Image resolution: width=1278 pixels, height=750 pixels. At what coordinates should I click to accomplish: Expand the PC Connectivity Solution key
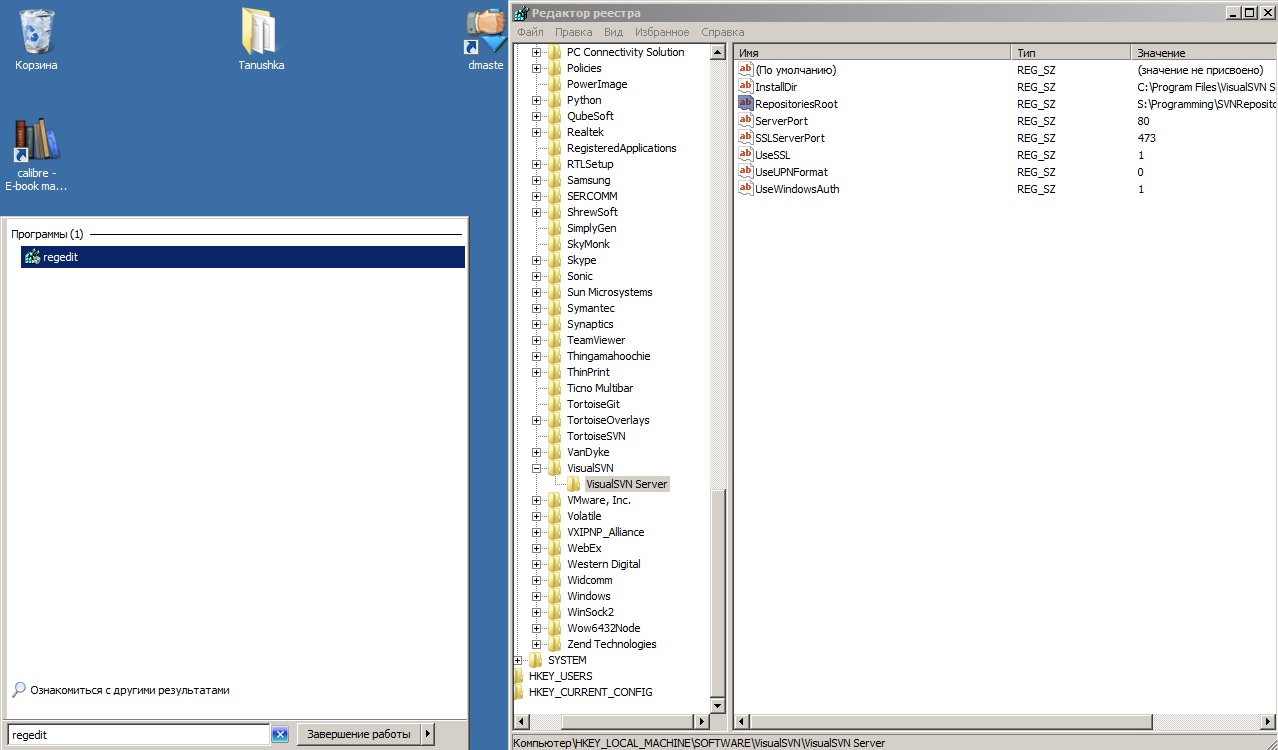pyautogui.click(x=537, y=52)
